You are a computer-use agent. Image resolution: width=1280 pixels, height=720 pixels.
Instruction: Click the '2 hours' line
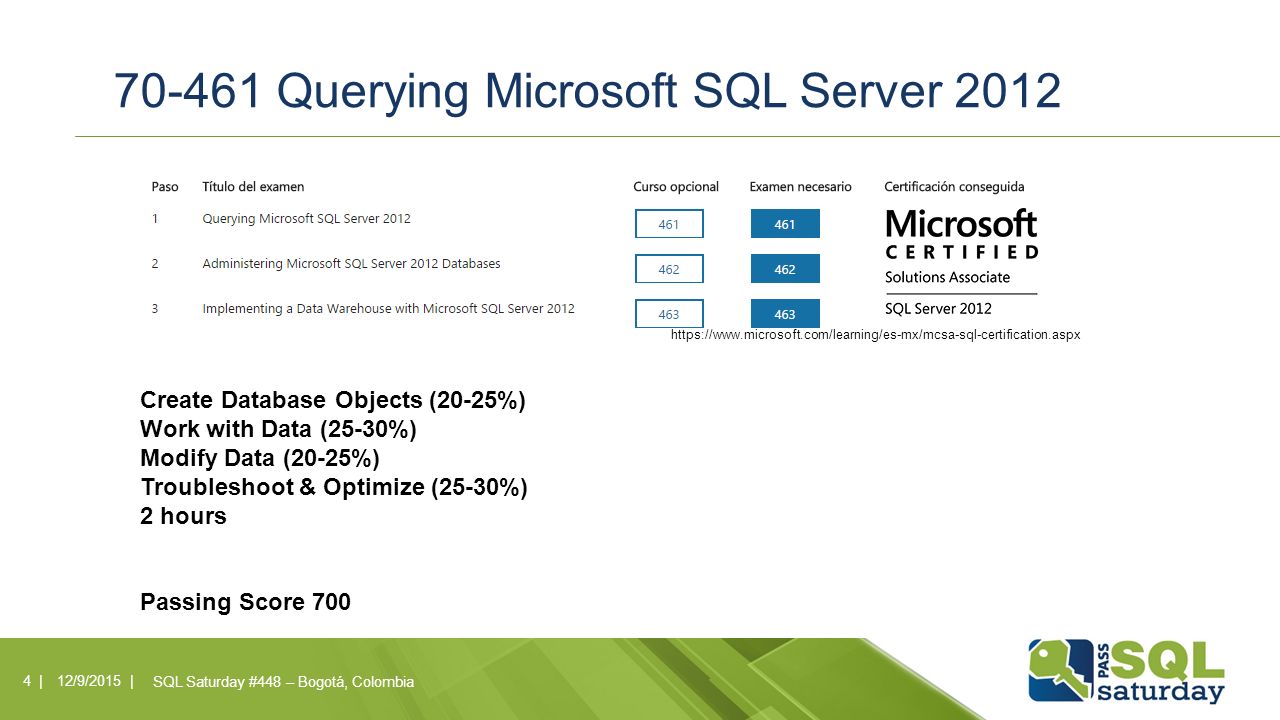tap(183, 516)
